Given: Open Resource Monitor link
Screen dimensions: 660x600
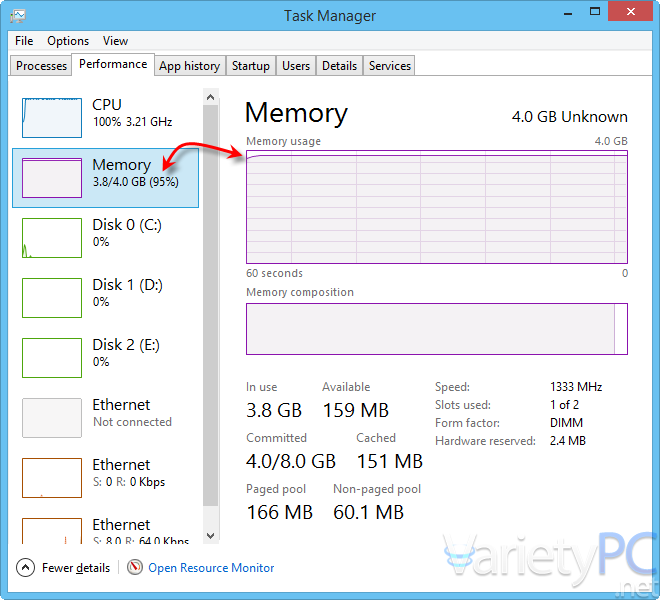Looking at the screenshot, I should click(x=211, y=568).
